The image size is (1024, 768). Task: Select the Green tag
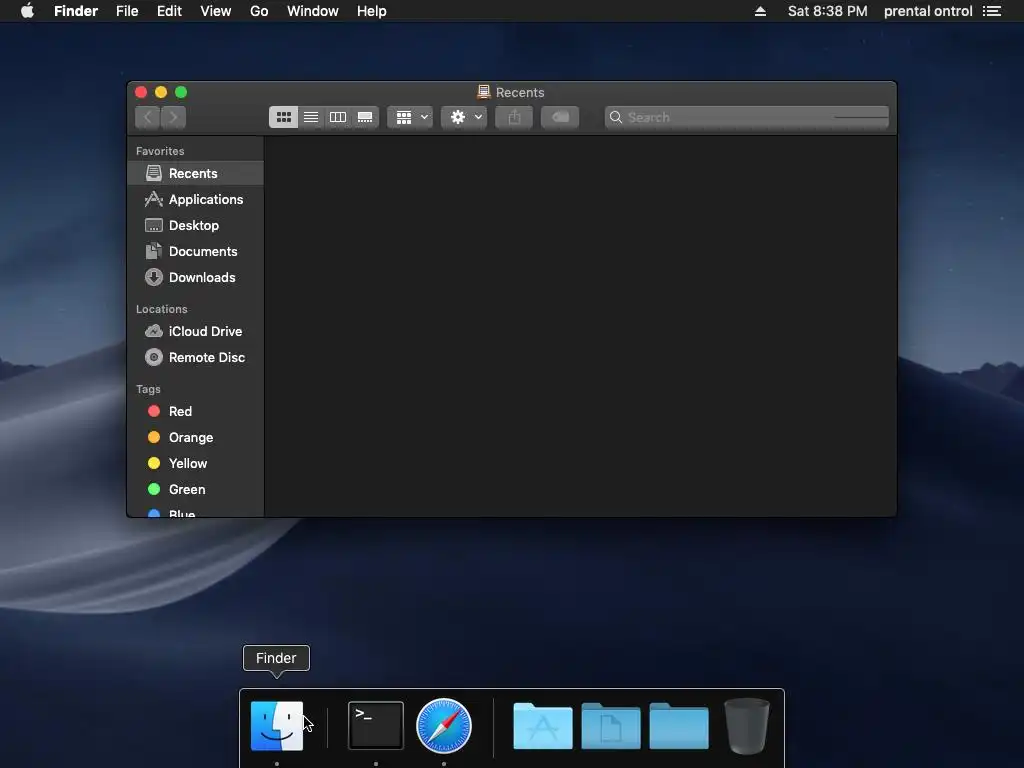(x=195, y=490)
